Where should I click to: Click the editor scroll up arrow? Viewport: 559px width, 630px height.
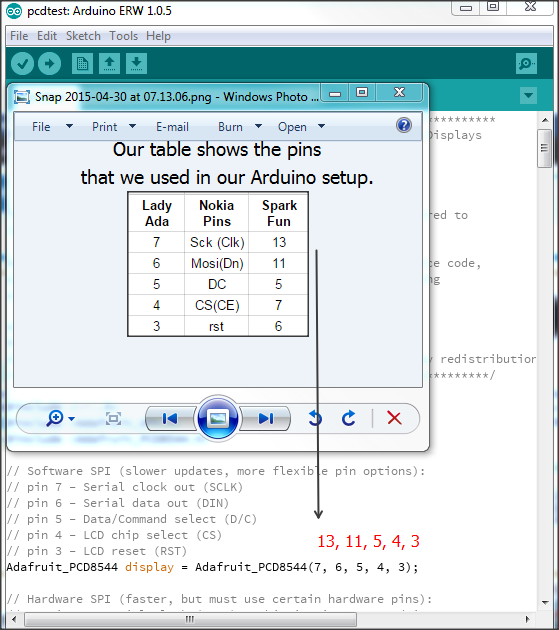coord(545,120)
